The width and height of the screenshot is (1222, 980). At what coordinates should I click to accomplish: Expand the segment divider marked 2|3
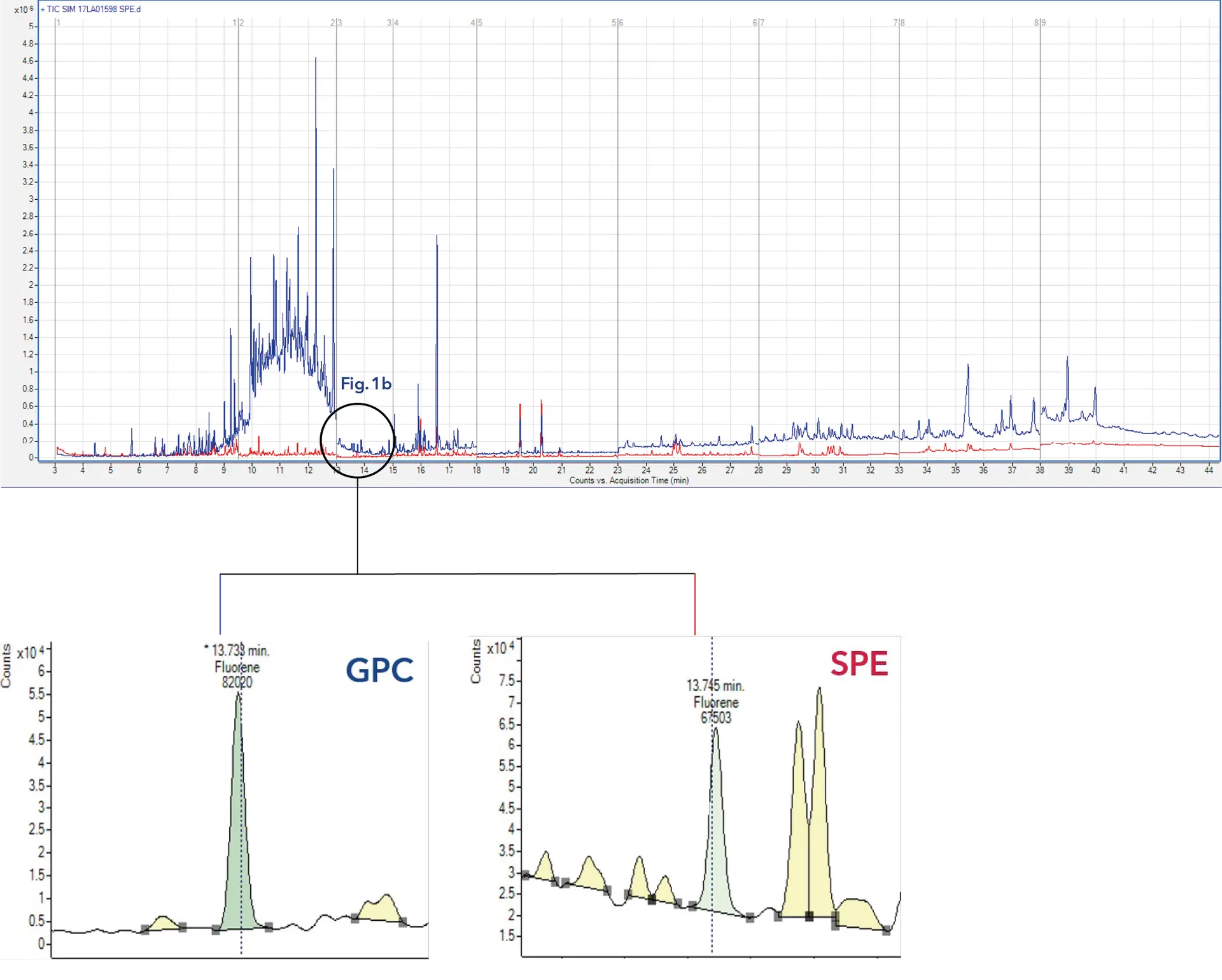coord(336,21)
